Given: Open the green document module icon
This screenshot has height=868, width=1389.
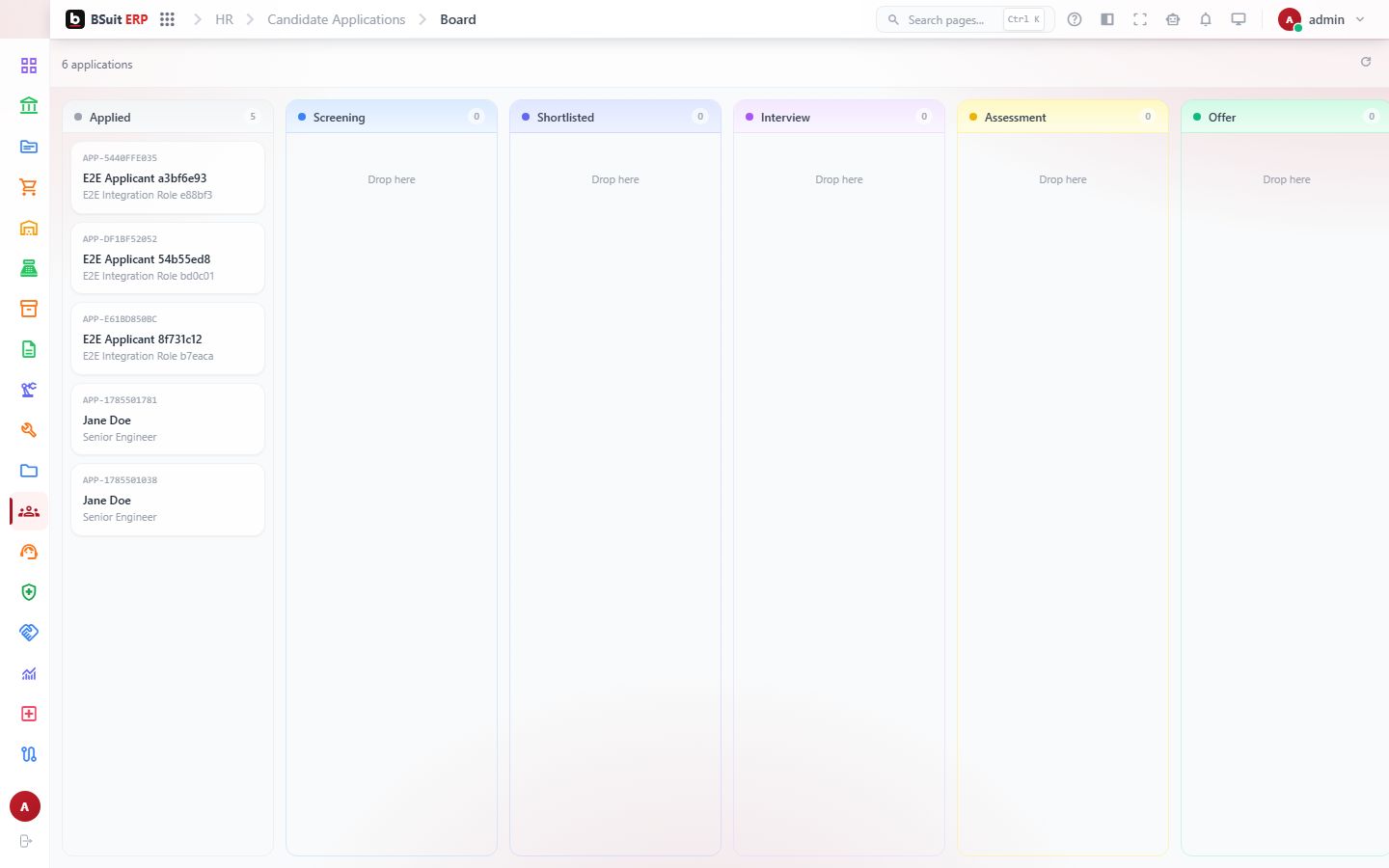Looking at the screenshot, I should tap(29, 349).
